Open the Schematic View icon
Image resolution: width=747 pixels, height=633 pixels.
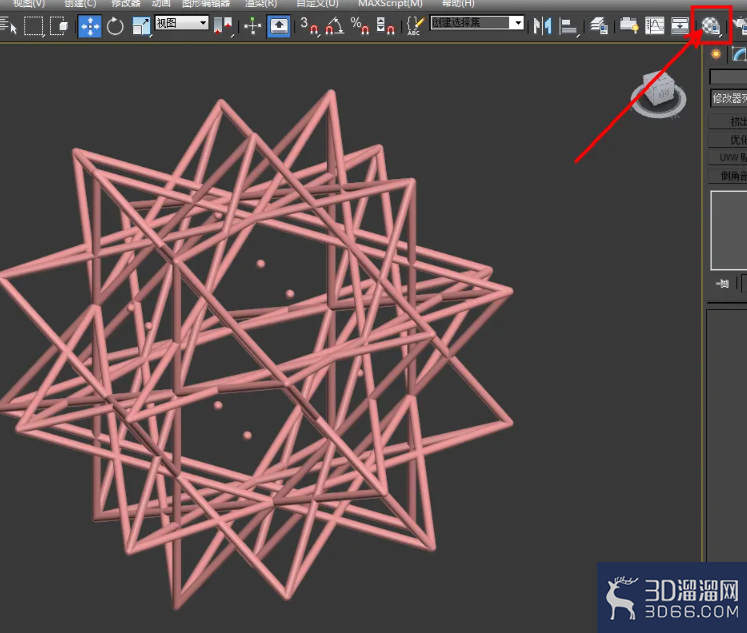click(680, 26)
